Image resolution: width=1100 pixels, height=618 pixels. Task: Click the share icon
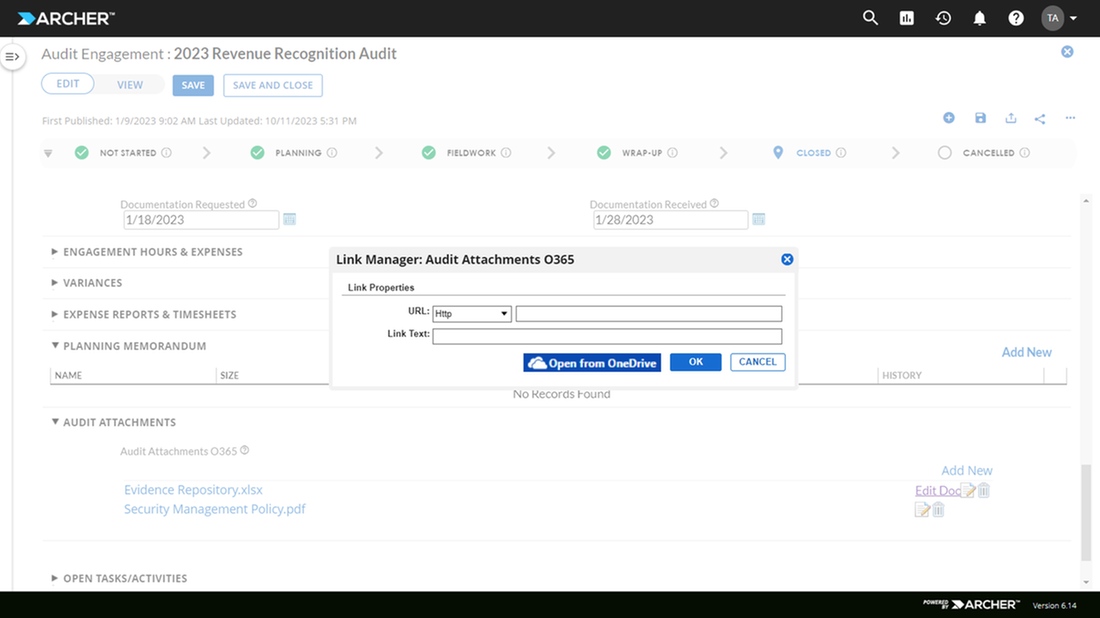pyautogui.click(x=1040, y=119)
